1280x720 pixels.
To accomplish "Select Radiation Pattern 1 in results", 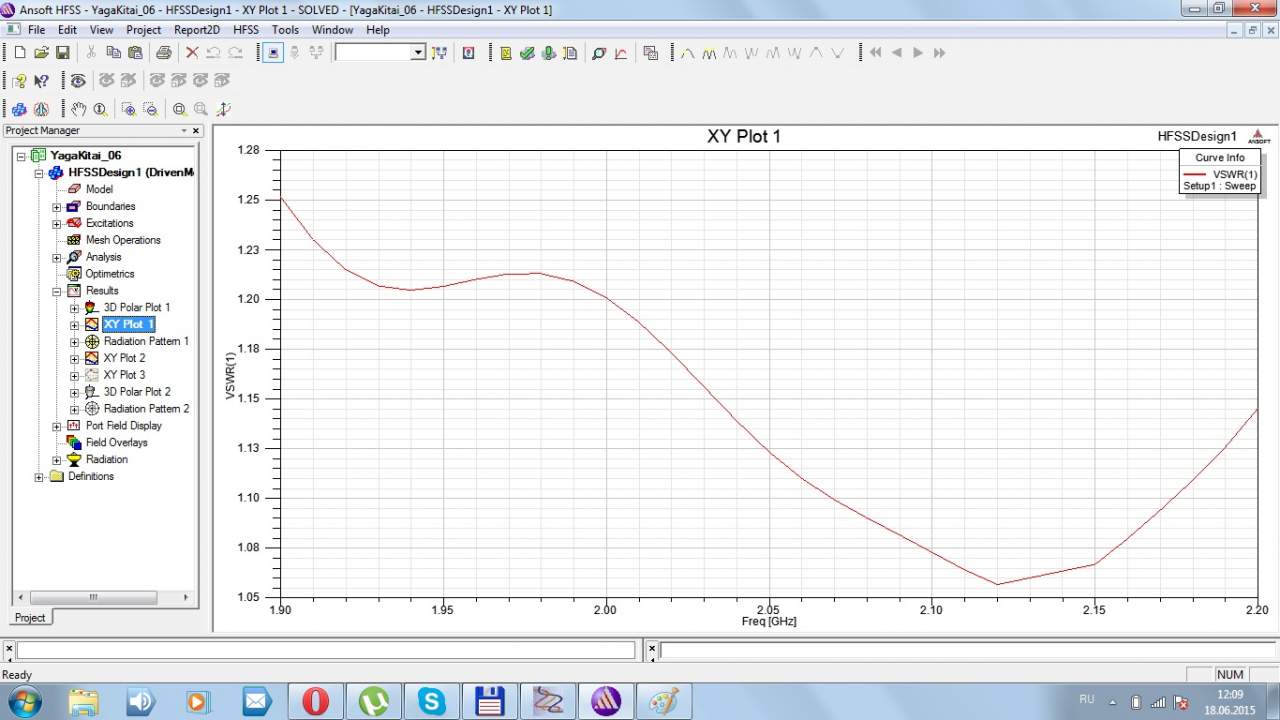I will pos(146,341).
